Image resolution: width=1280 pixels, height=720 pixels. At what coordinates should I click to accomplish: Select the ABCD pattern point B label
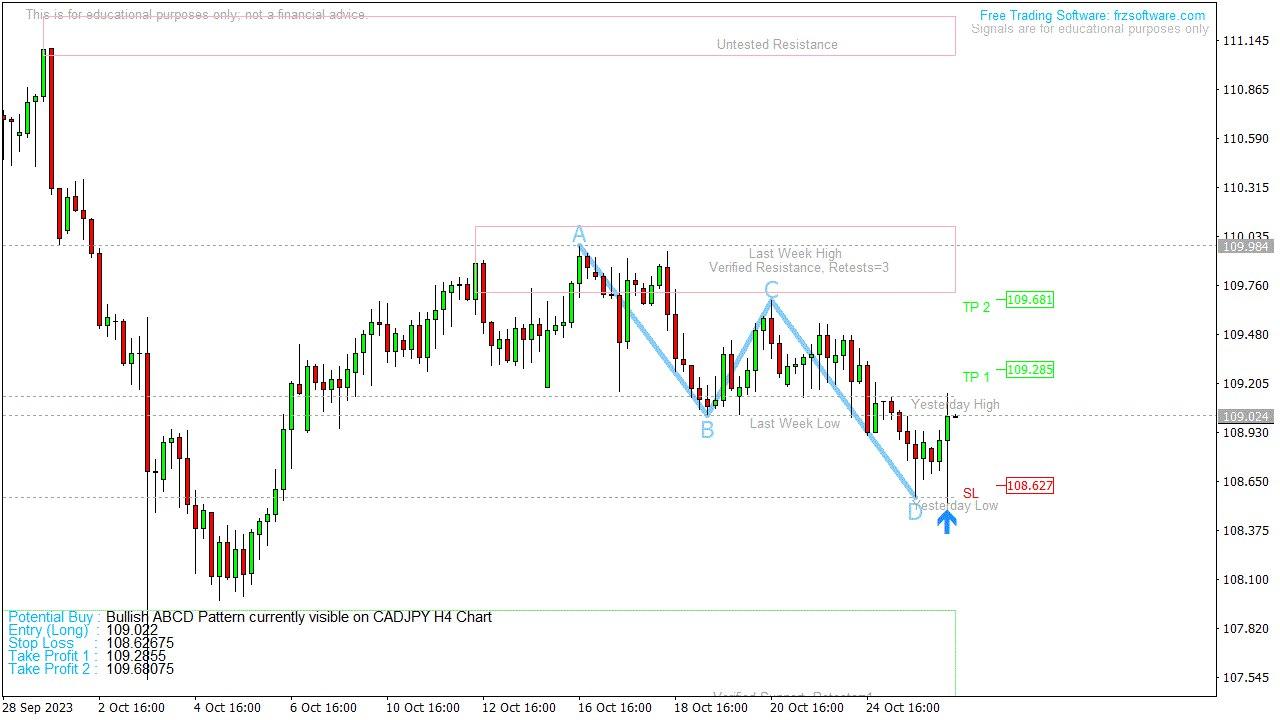coord(707,431)
